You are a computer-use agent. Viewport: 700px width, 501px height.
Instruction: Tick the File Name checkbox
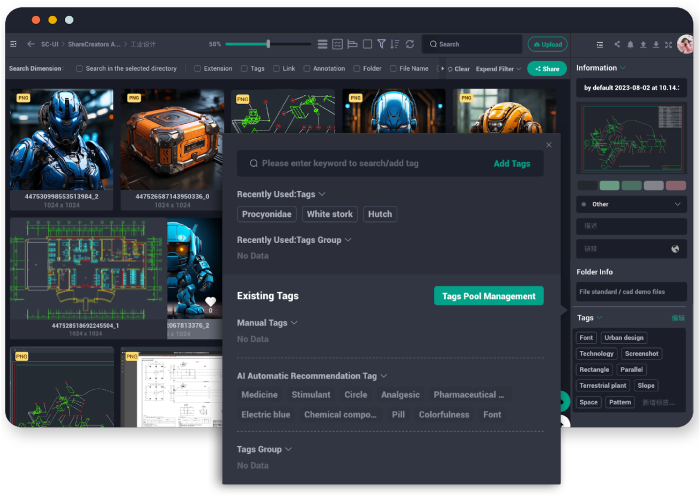[393, 69]
